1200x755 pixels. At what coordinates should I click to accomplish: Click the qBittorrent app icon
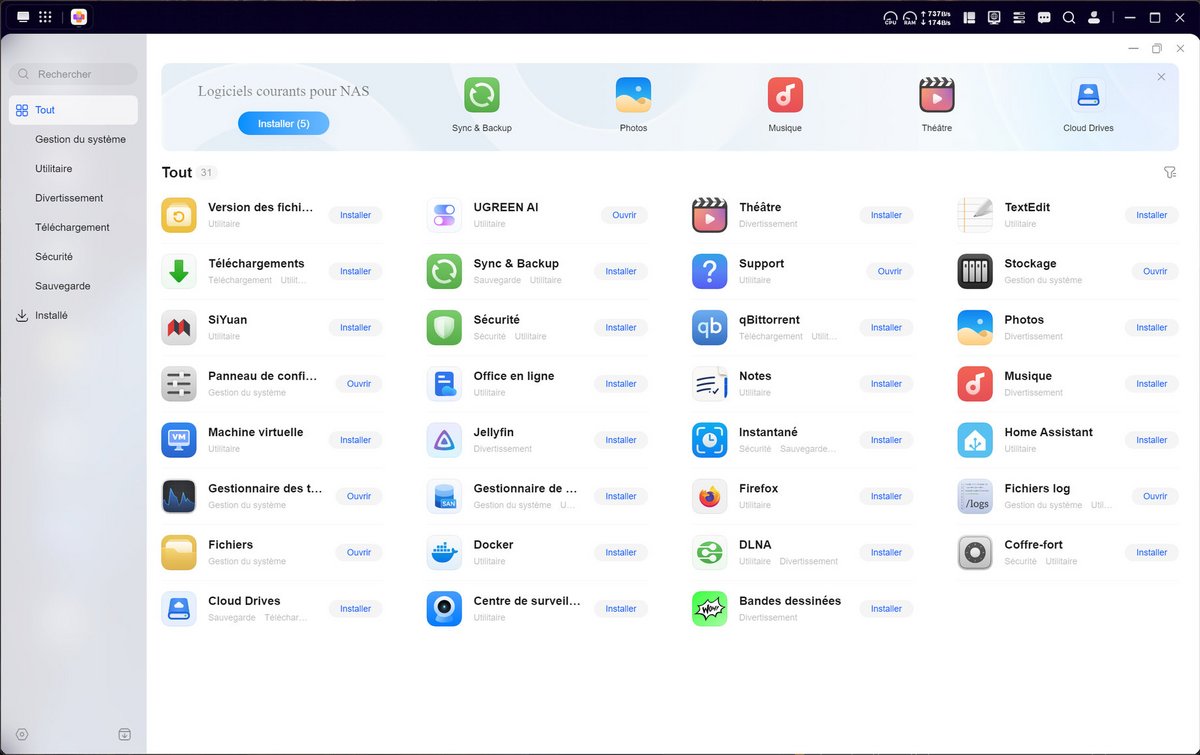(710, 327)
